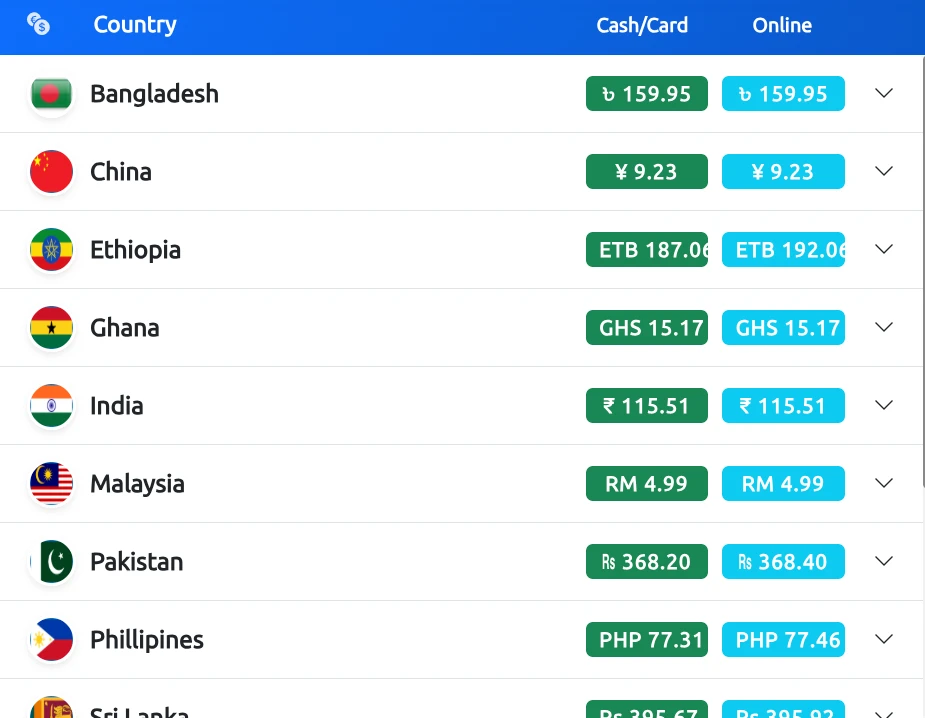The image size is (925, 718).
Task: Click the currency exchange coins icon
Action: pyautogui.click(x=39, y=22)
